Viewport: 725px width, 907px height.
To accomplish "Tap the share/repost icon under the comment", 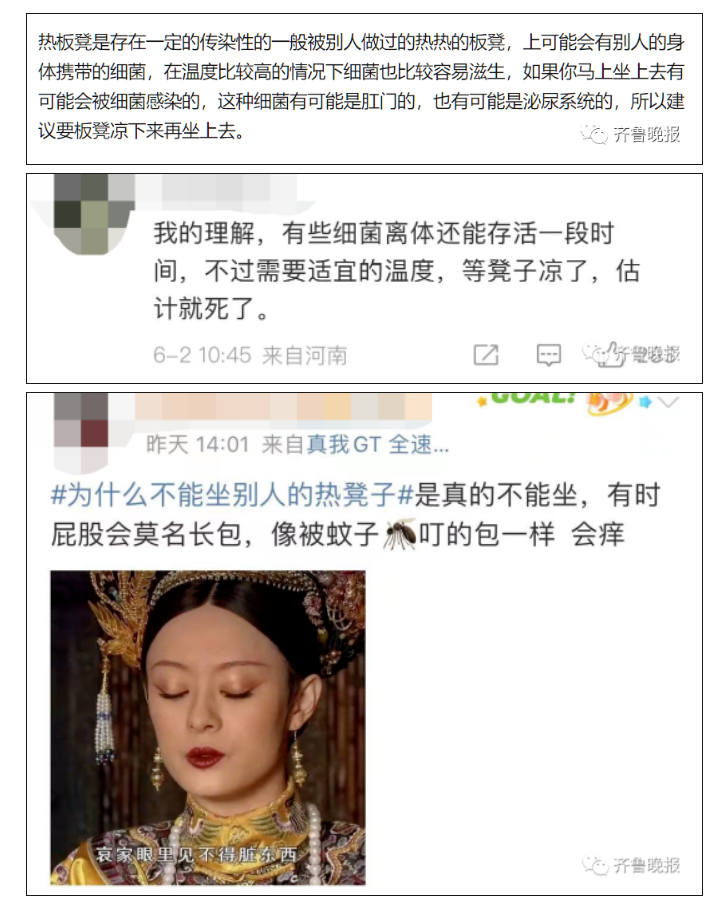I will pyautogui.click(x=485, y=355).
